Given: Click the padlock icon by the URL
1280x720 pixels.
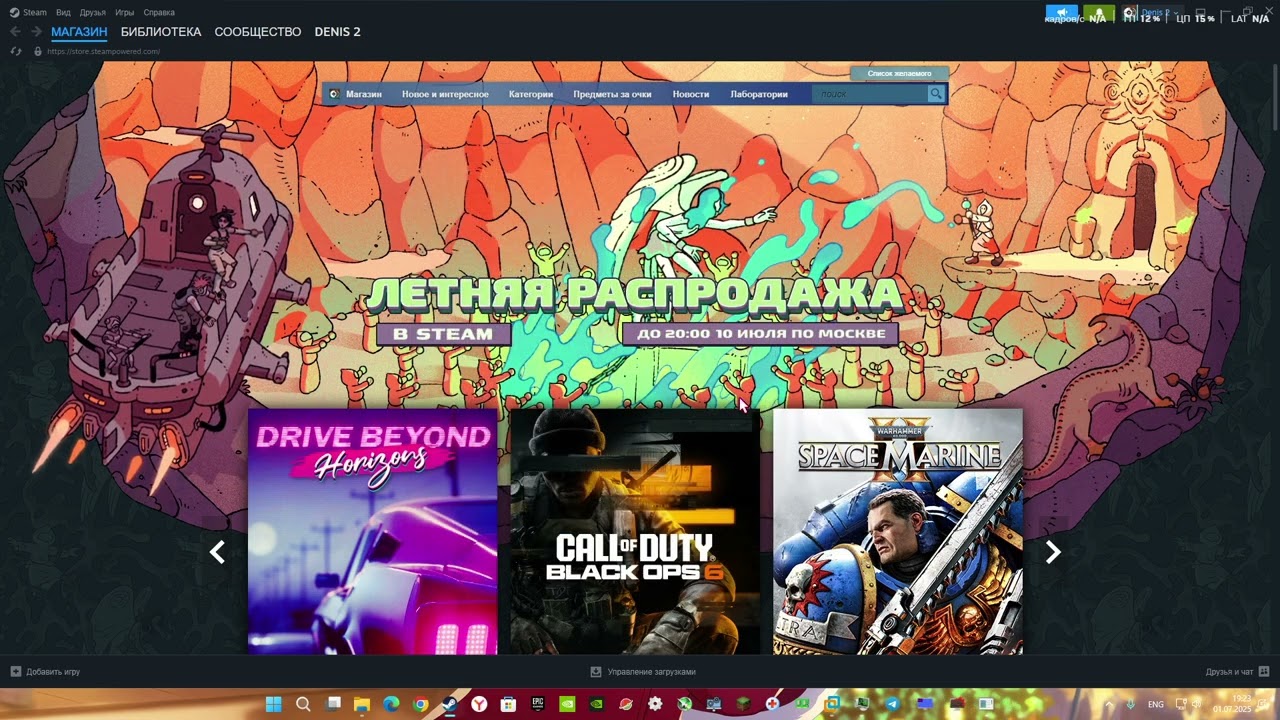Looking at the screenshot, I should [x=38, y=51].
